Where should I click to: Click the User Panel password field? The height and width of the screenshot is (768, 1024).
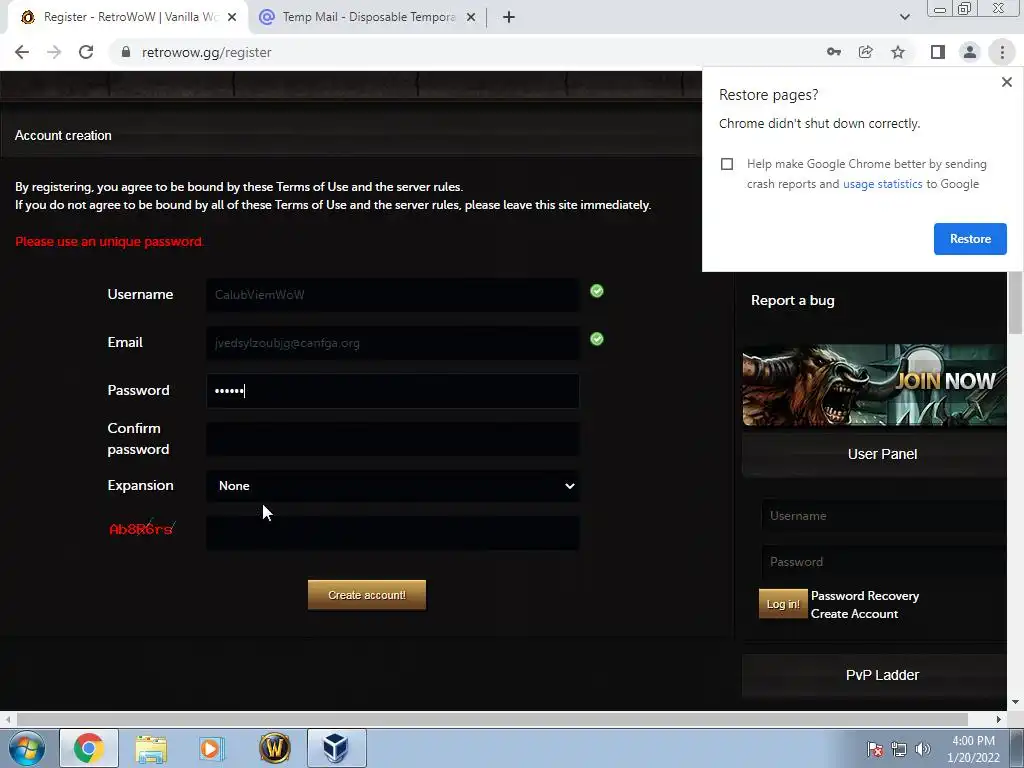883,562
